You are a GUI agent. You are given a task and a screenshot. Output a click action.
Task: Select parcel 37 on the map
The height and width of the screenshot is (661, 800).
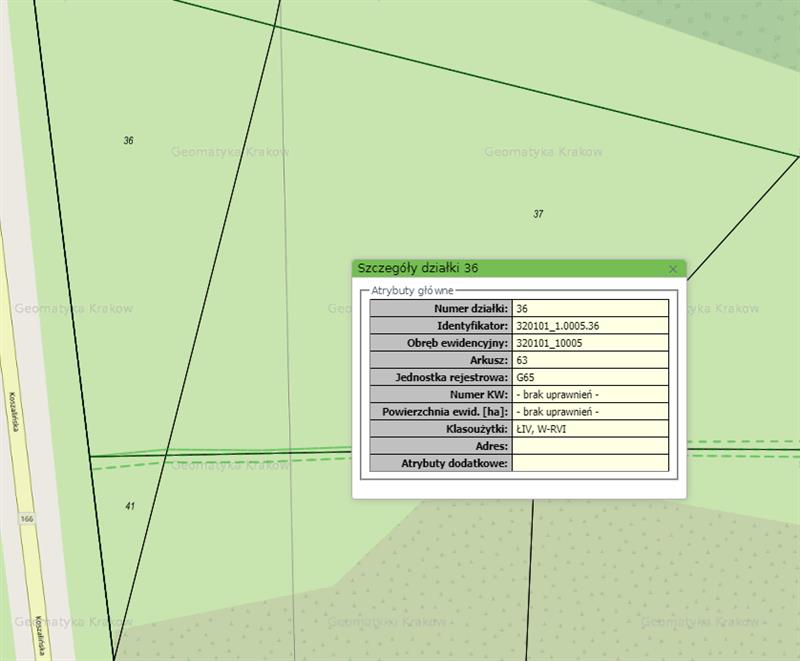(538, 214)
